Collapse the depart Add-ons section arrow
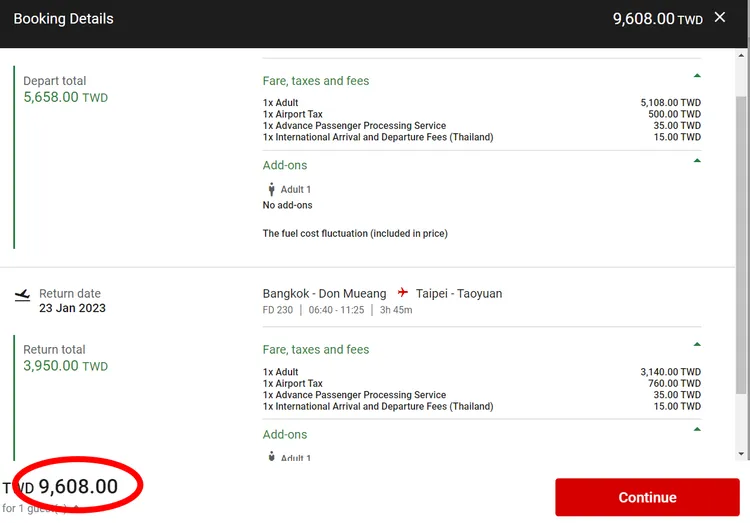The width and height of the screenshot is (750, 523). coord(697,160)
